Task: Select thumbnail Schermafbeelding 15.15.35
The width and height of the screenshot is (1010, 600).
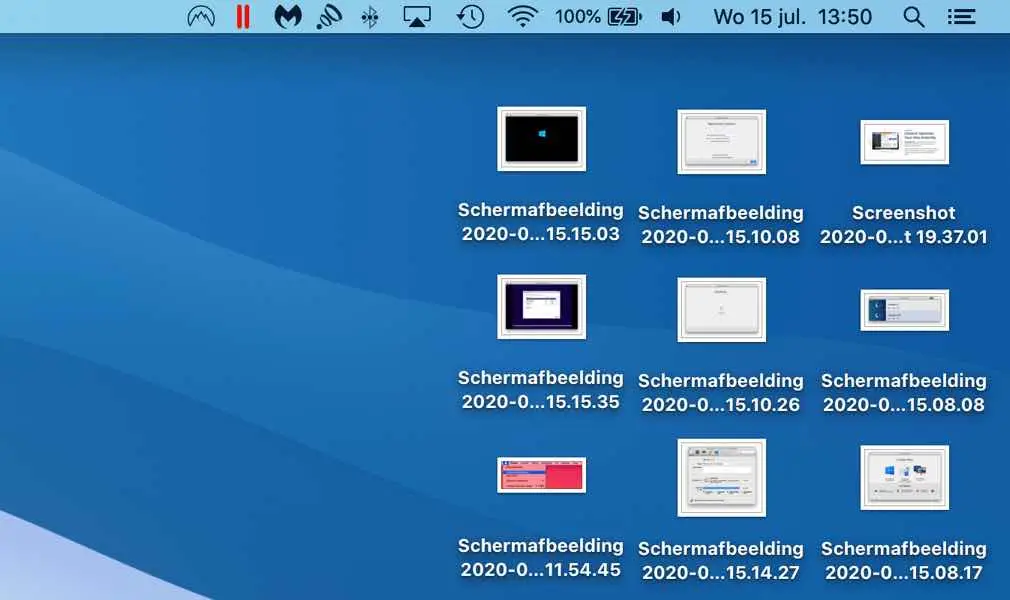Action: coord(541,307)
